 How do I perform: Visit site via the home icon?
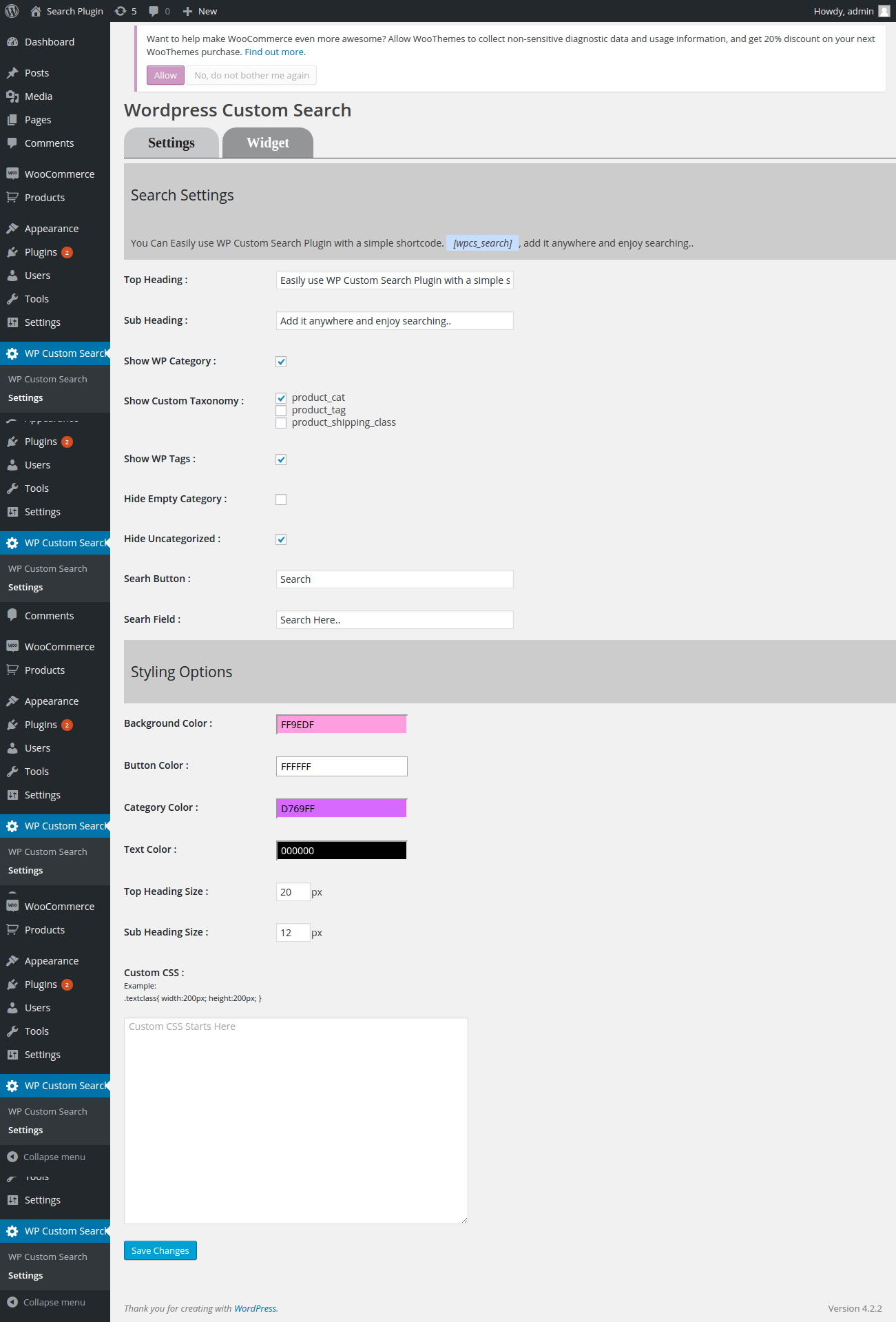36,11
